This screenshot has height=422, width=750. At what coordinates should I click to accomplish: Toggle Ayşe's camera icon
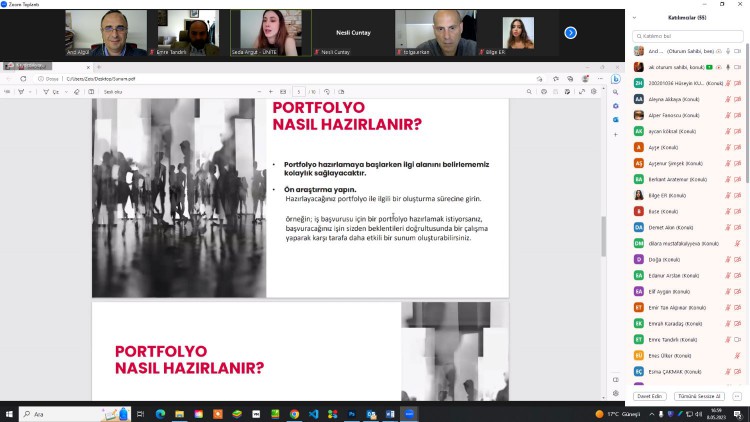(x=738, y=147)
